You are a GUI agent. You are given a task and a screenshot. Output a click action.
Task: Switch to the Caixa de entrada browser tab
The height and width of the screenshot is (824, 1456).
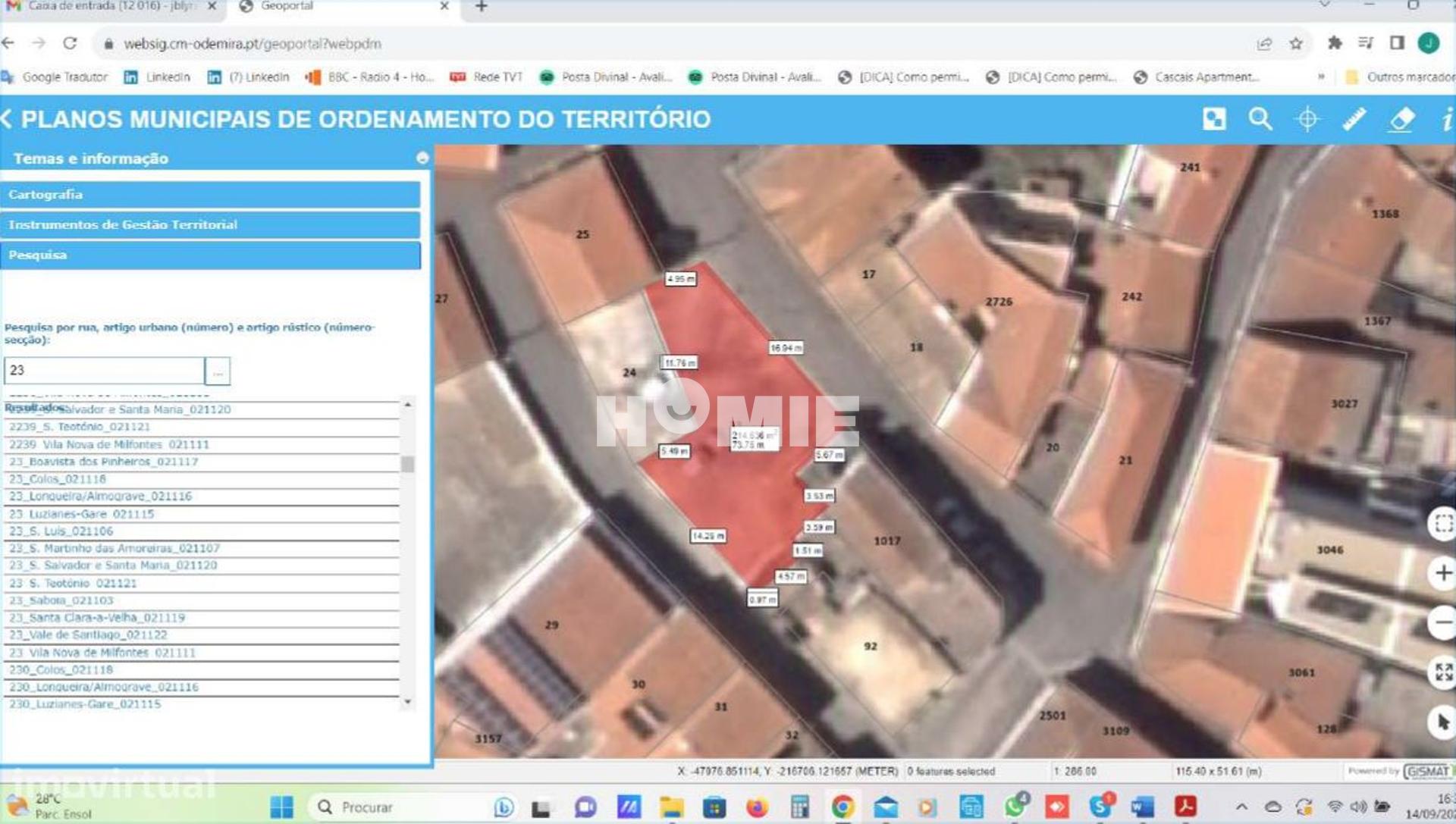point(106,7)
